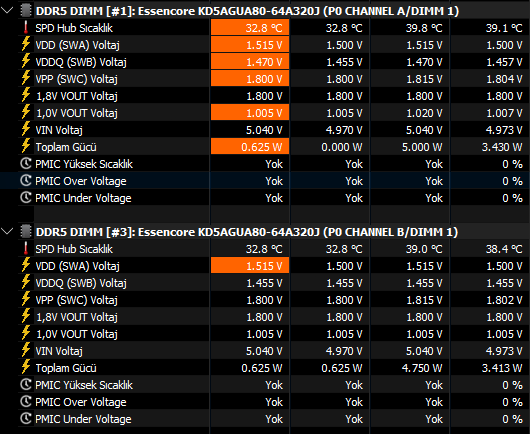Click lightning icon of DIMM #3 VDD (SWA) Voltaj
This screenshot has width=530, height=434.
pyautogui.click(x=26, y=265)
